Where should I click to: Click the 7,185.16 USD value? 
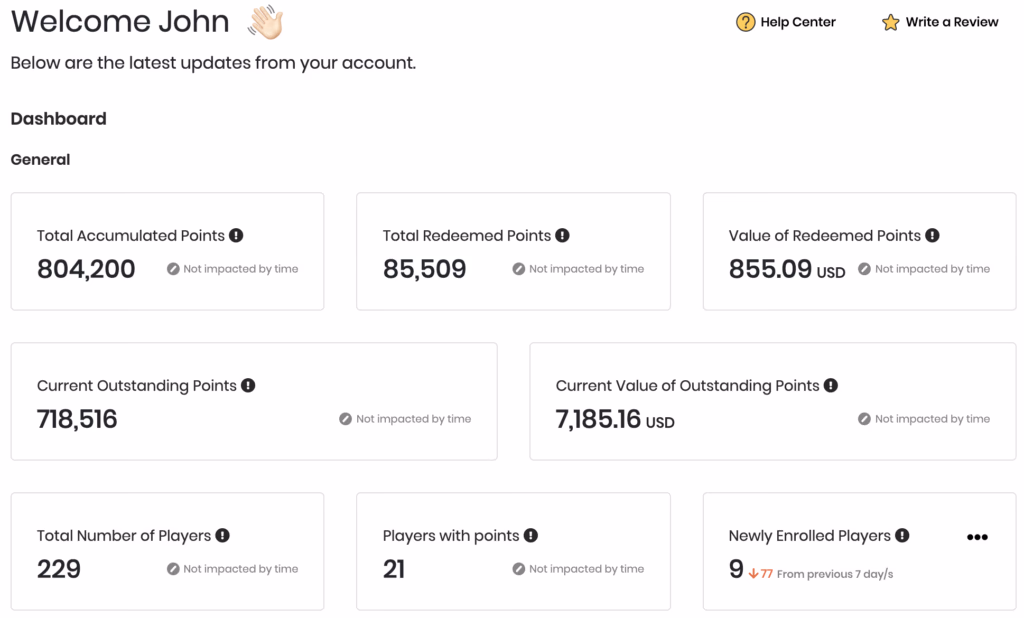615,419
